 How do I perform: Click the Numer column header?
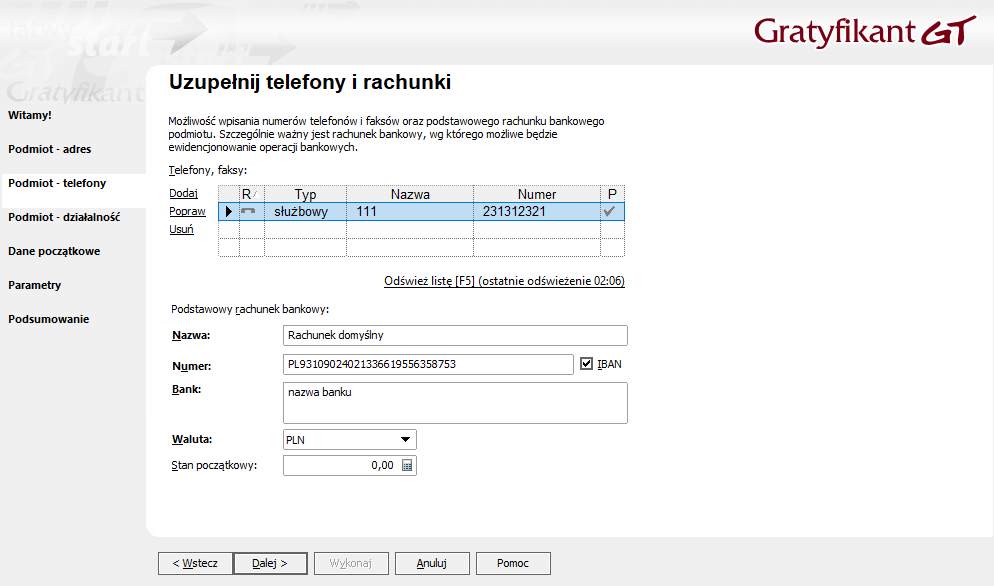click(x=537, y=194)
